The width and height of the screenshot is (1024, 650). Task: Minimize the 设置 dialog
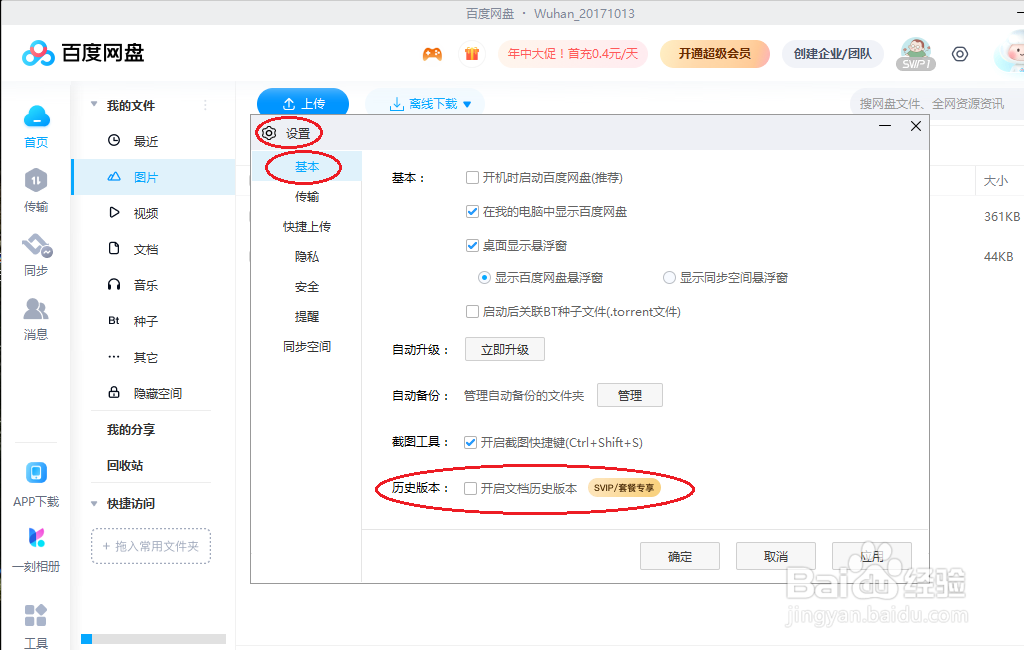click(x=885, y=126)
